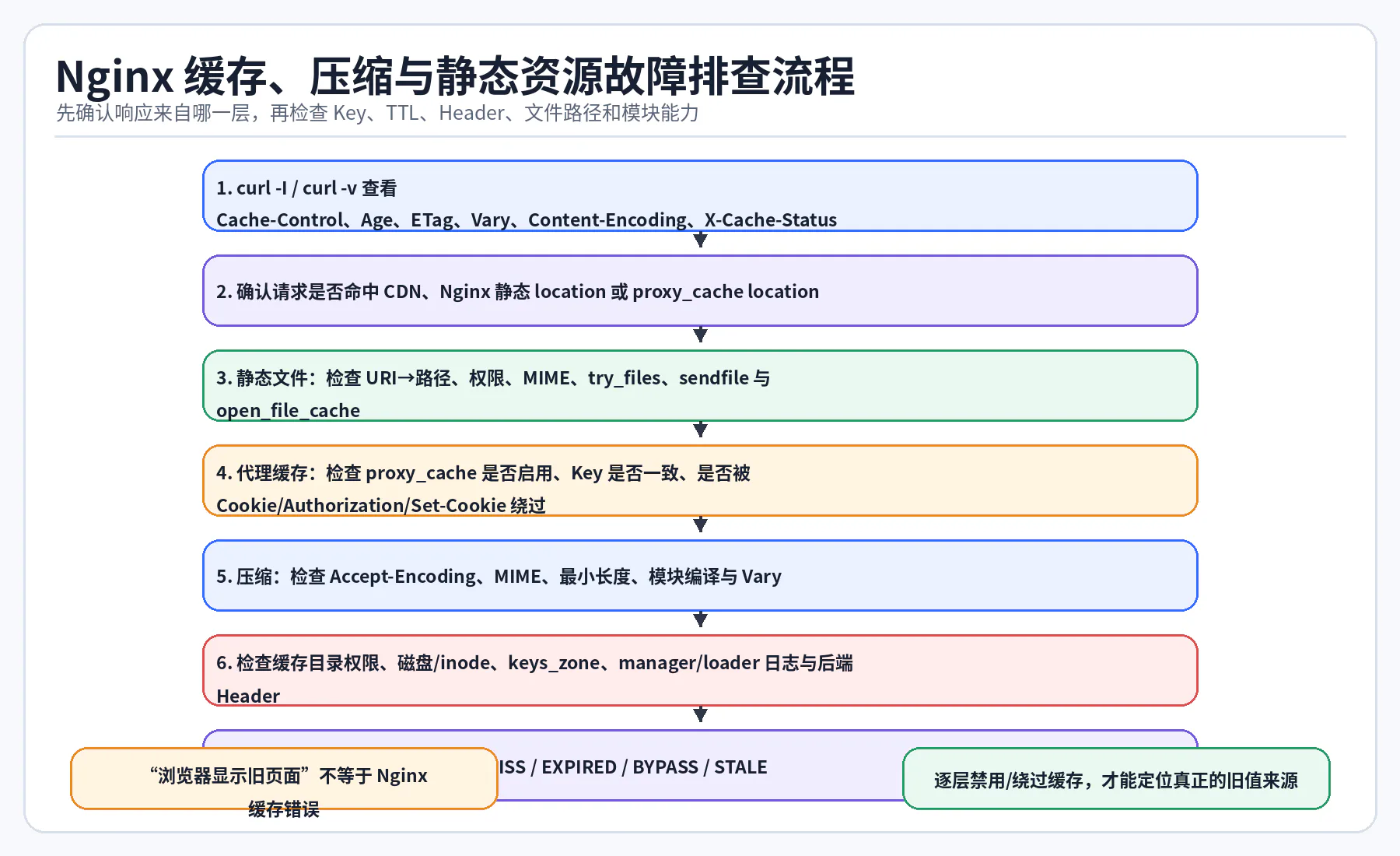Select step 1 box 'curl -I / curl -v 查看'
Viewport: 1400px width, 856px height.
[700, 196]
